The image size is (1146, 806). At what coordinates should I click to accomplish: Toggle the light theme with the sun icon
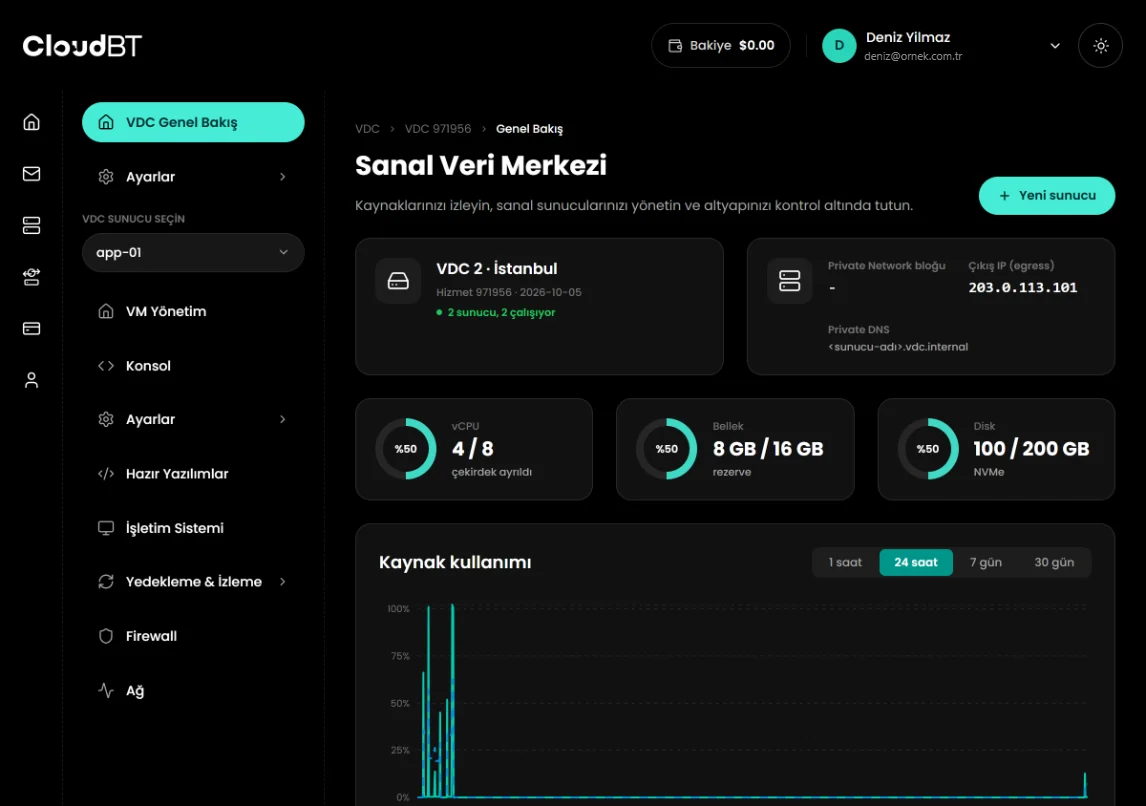1100,45
